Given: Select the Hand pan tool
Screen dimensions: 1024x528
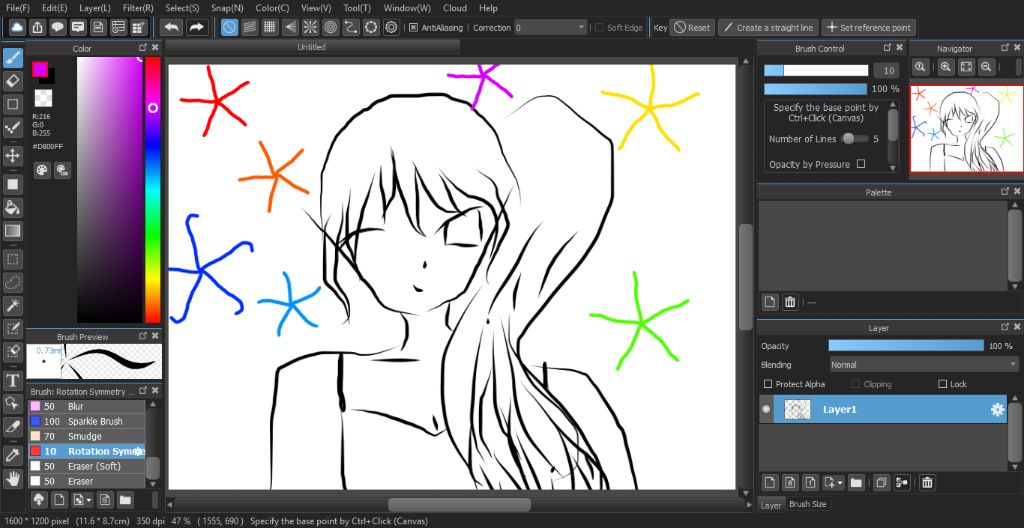Looking at the screenshot, I should pyautogui.click(x=12, y=478).
